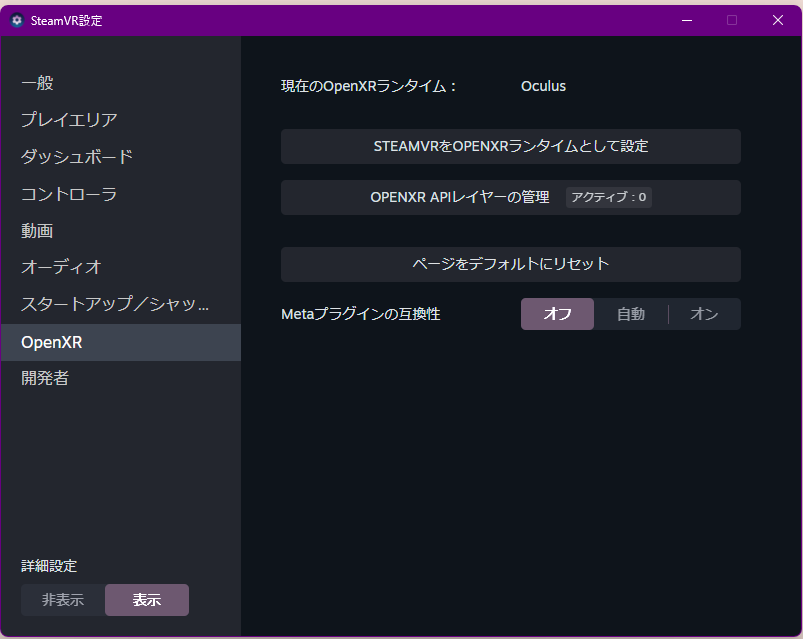This screenshot has width=803, height=639.
Task: Click the Oculus runtime value text
Action: coord(543,86)
